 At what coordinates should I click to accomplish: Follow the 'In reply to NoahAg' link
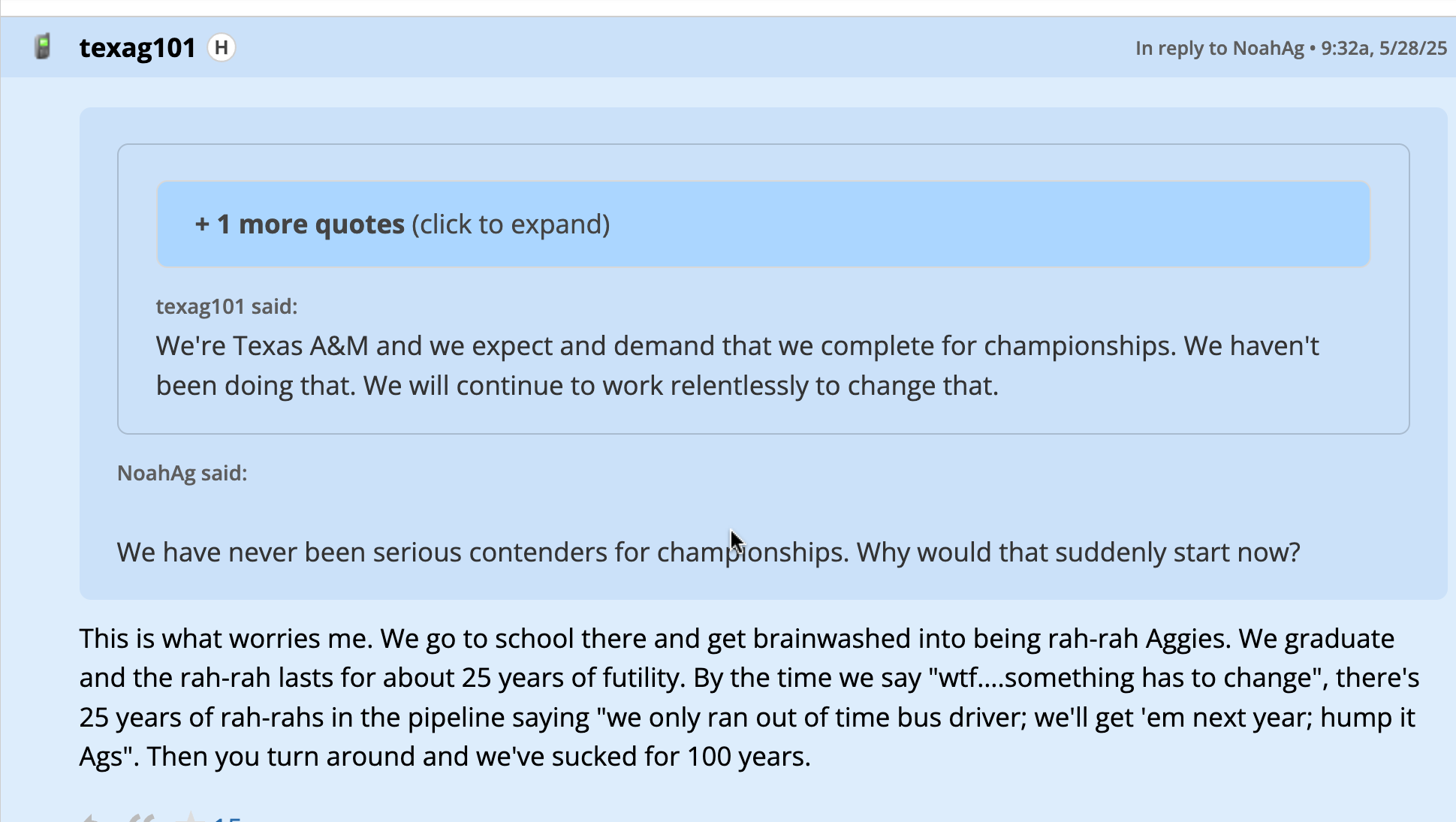[x=1219, y=48]
